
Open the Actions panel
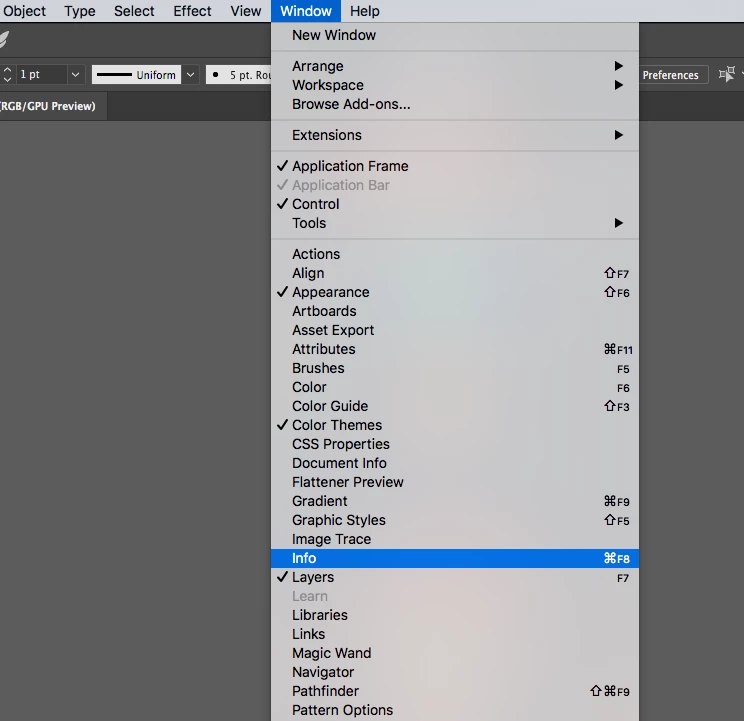(x=455, y=254)
